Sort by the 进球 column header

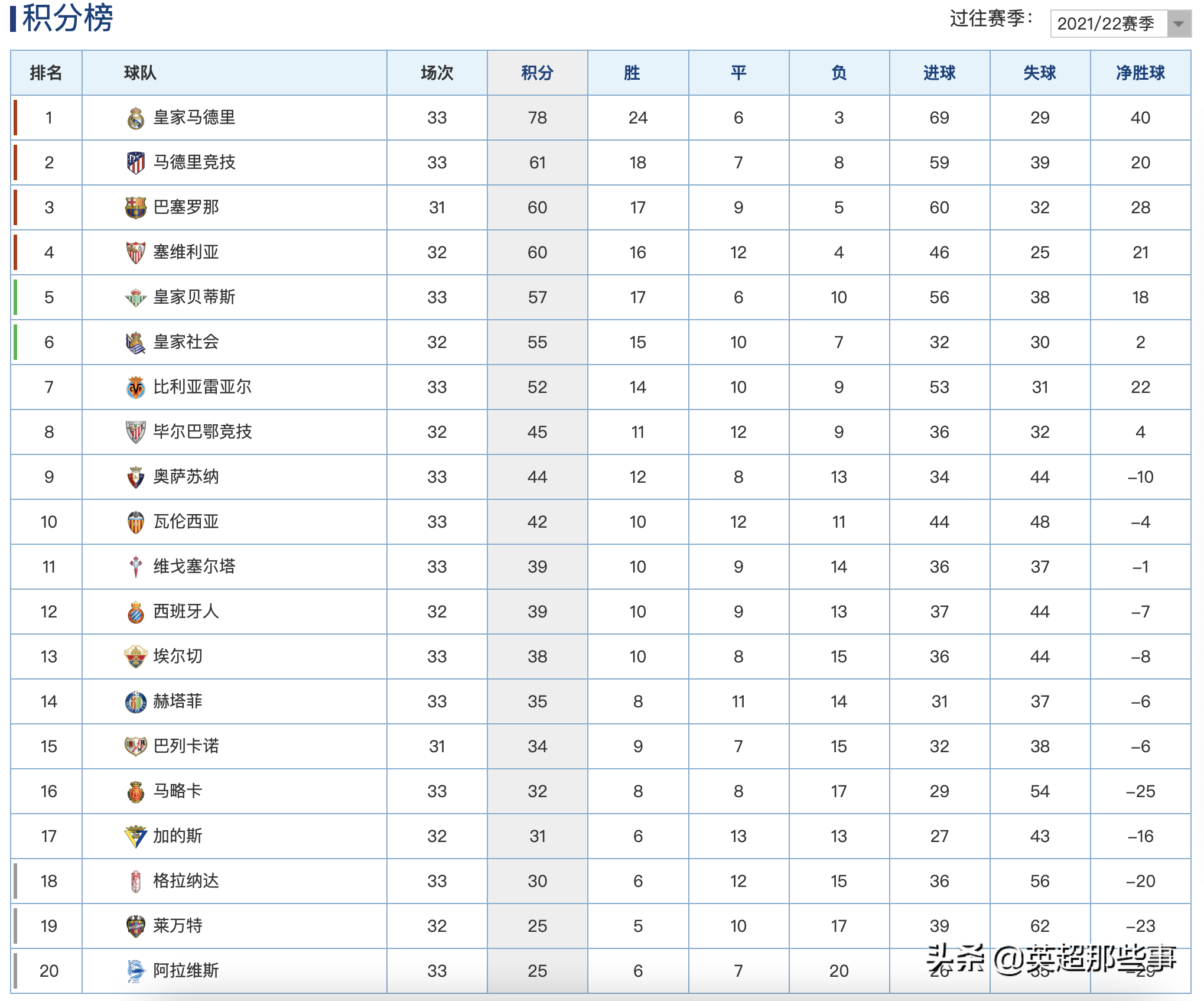pos(939,73)
